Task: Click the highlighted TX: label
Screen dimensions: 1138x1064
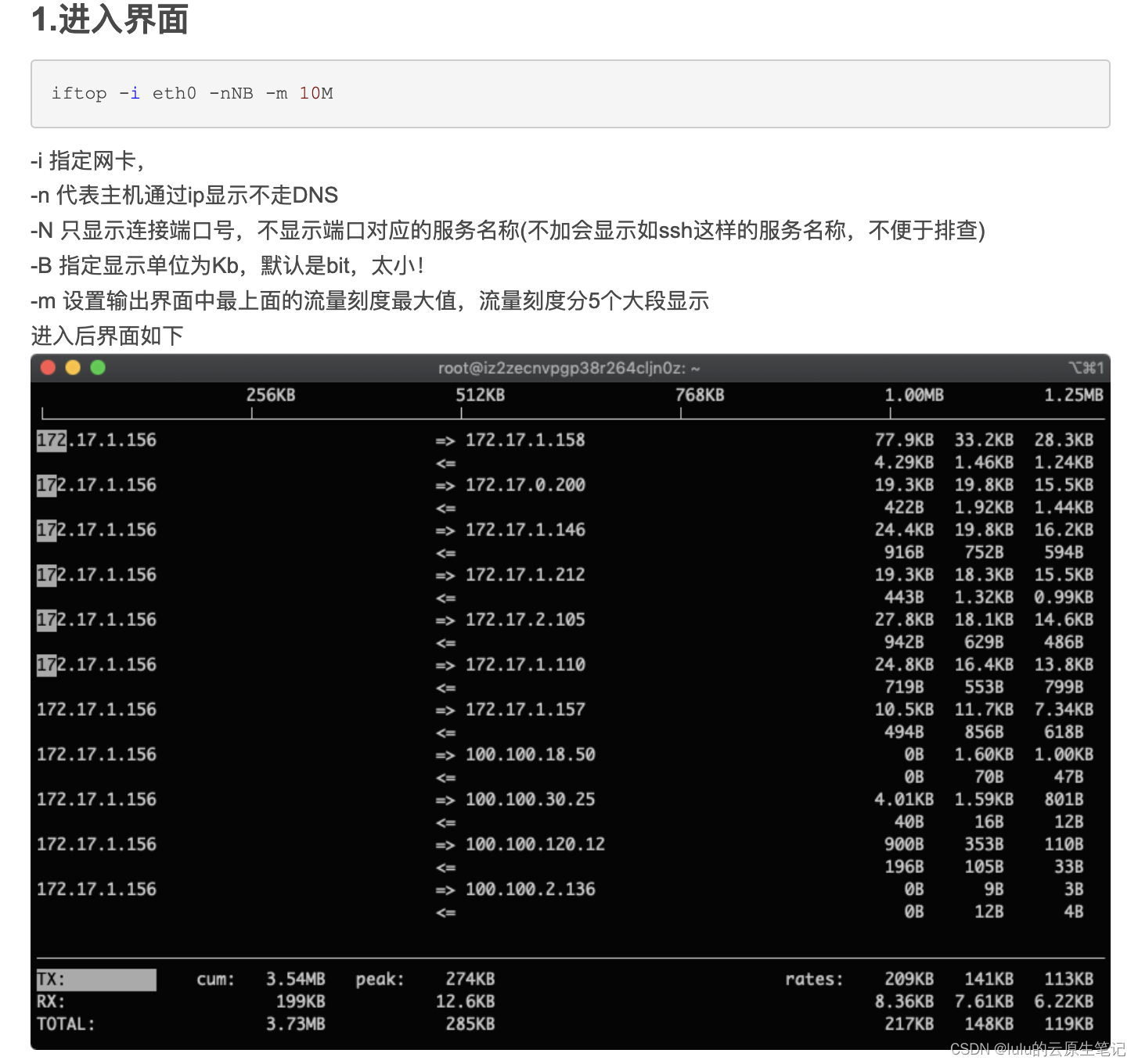Action: pos(96,980)
